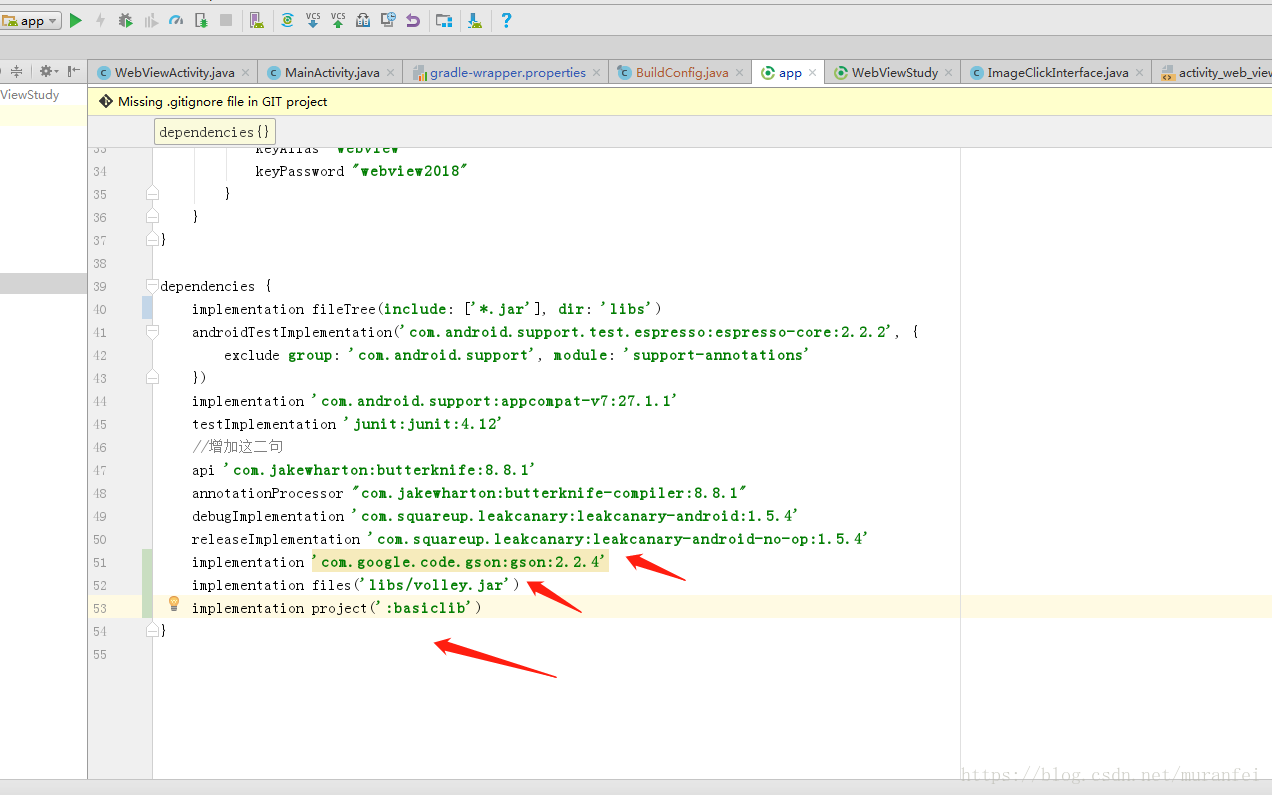Click fold end marker at line 43
Image resolution: width=1272 pixels, height=795 pixels.
pos(152,377)
